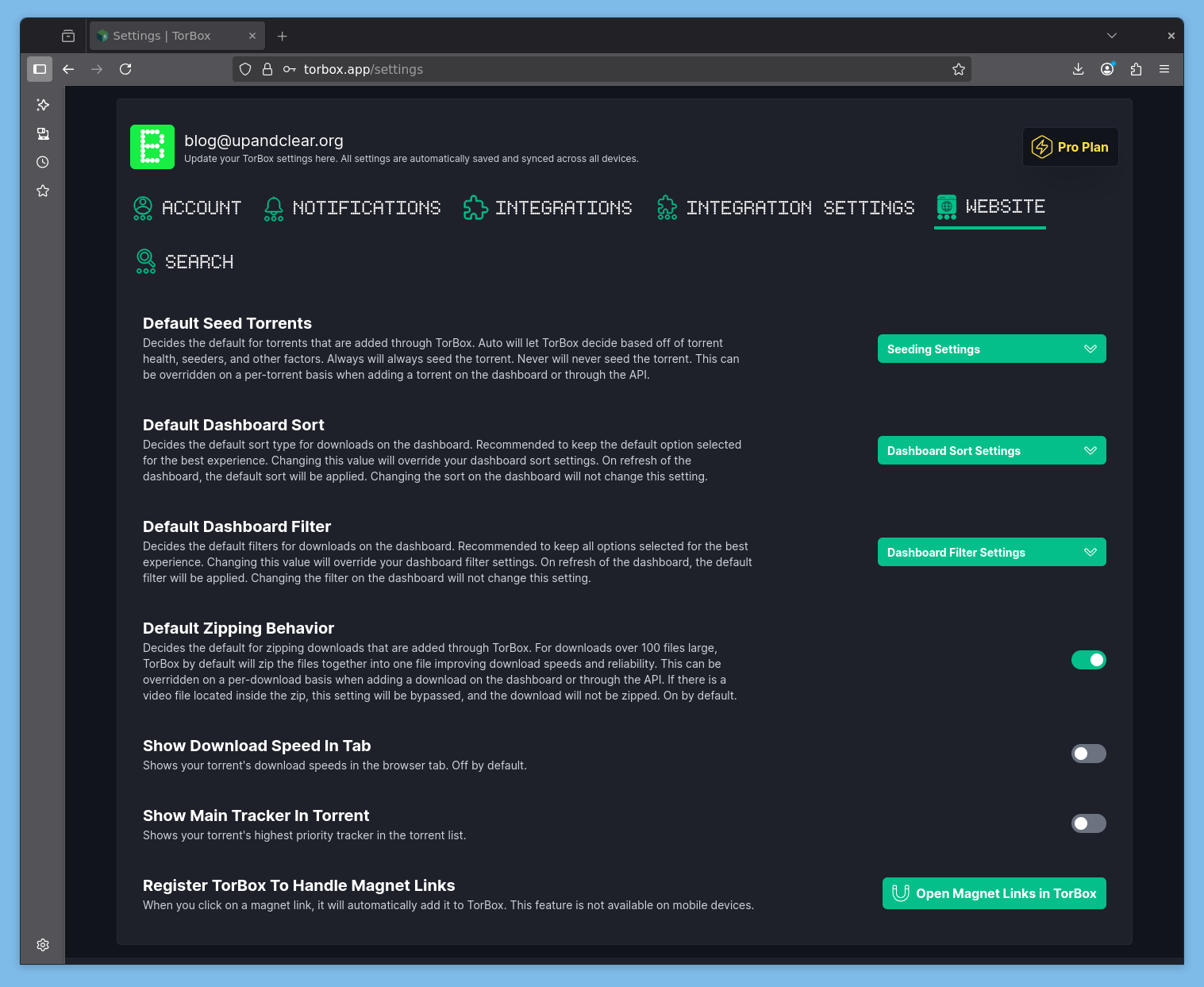Click the shield tracking protection icon
Image resolution: width=1204 pixels, height=987 pixels.
click(x=245, y=69)
